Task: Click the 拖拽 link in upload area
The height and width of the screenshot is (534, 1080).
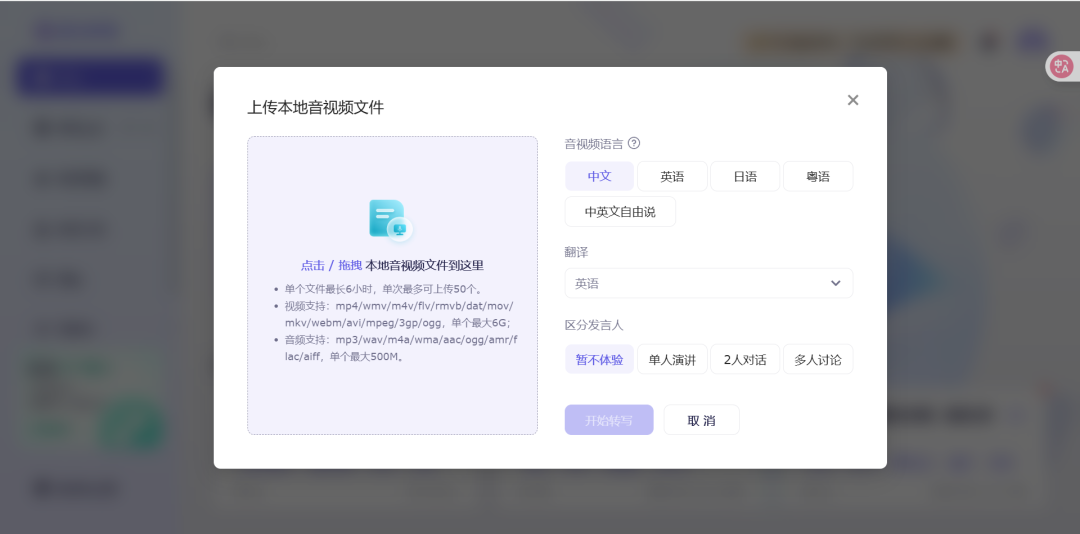Action: [350, 266]
